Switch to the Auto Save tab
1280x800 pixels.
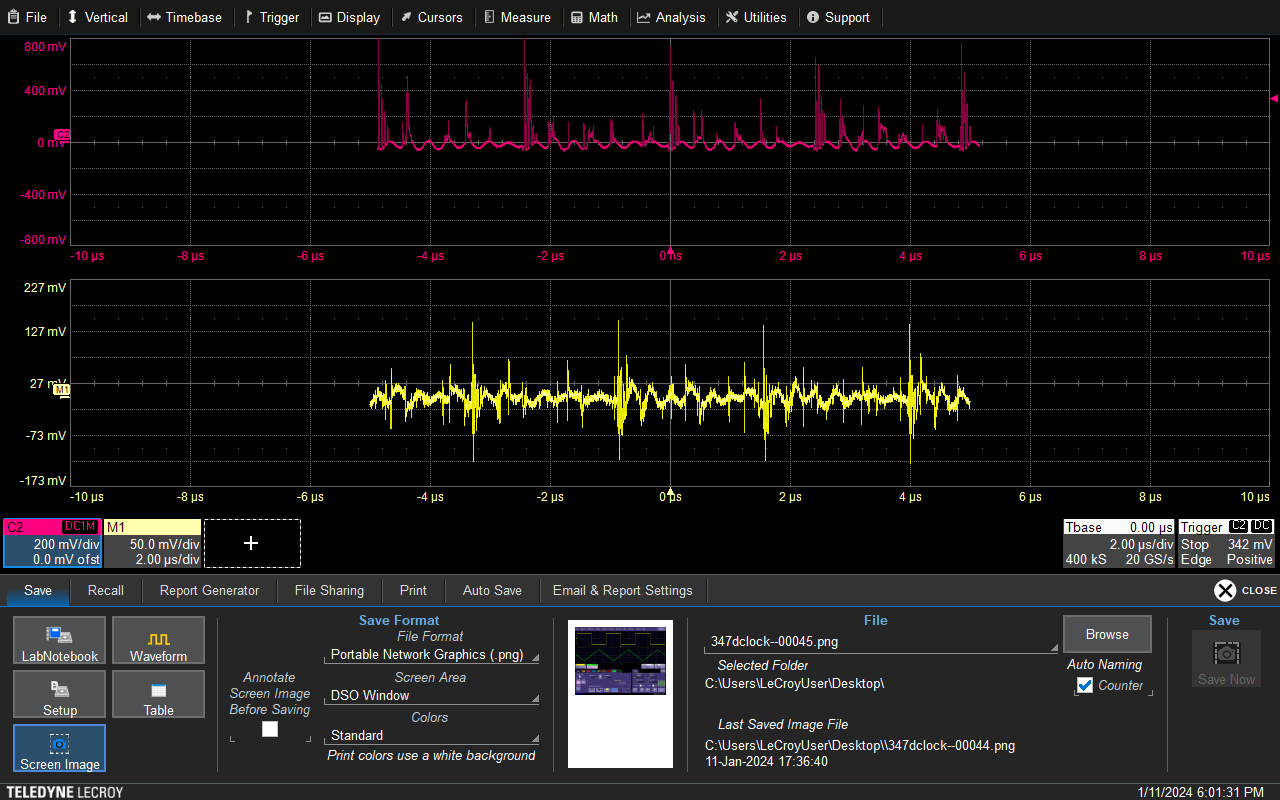click(492, 590)
